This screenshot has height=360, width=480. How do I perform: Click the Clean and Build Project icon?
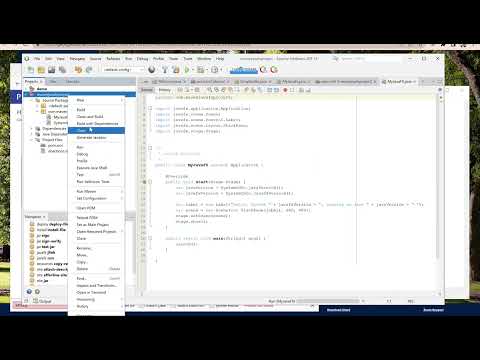pos(176,70)
